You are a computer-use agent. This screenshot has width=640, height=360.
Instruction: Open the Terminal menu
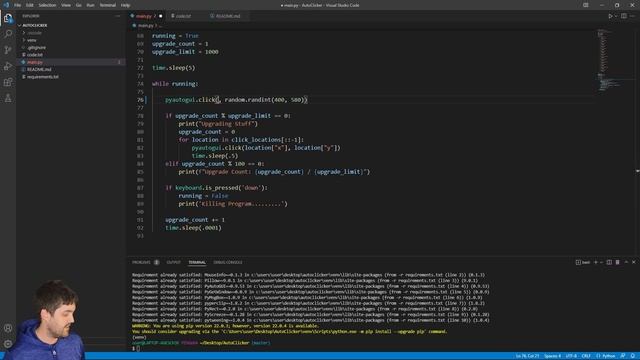tap(108, 5)
